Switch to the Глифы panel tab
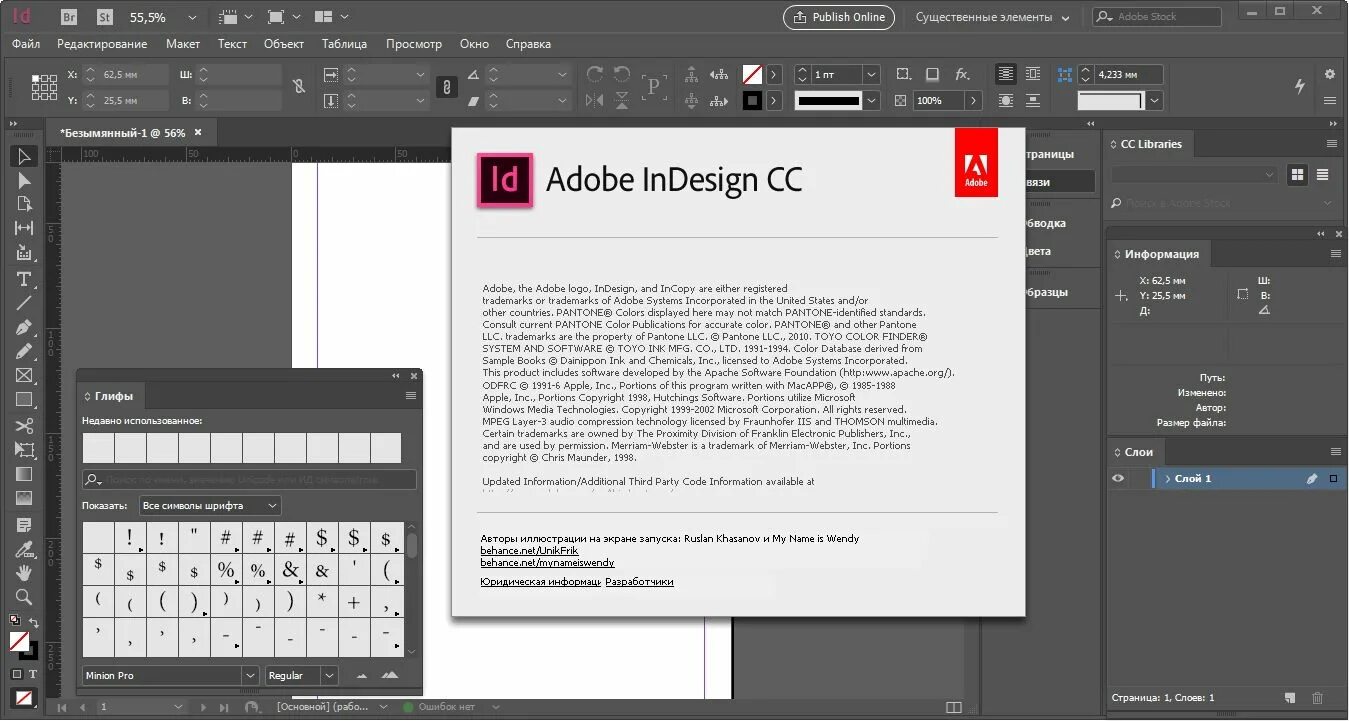1349x721 pixels. 112,396
